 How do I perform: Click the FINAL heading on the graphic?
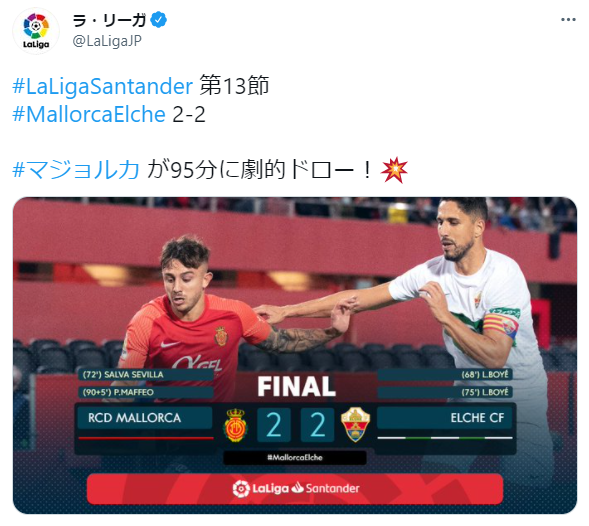296,387
